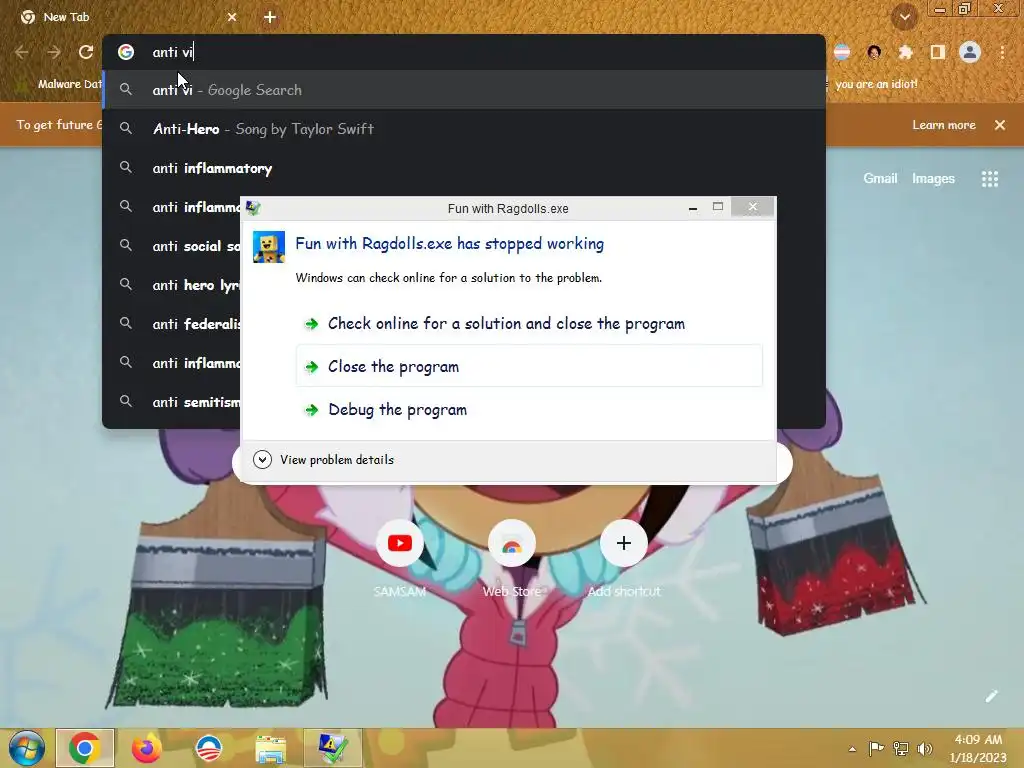Image resolution: width=1024 pixels, height=768 pixels.
Task: Click Learn more on the info bar
Action: click(x=944, y=125)
